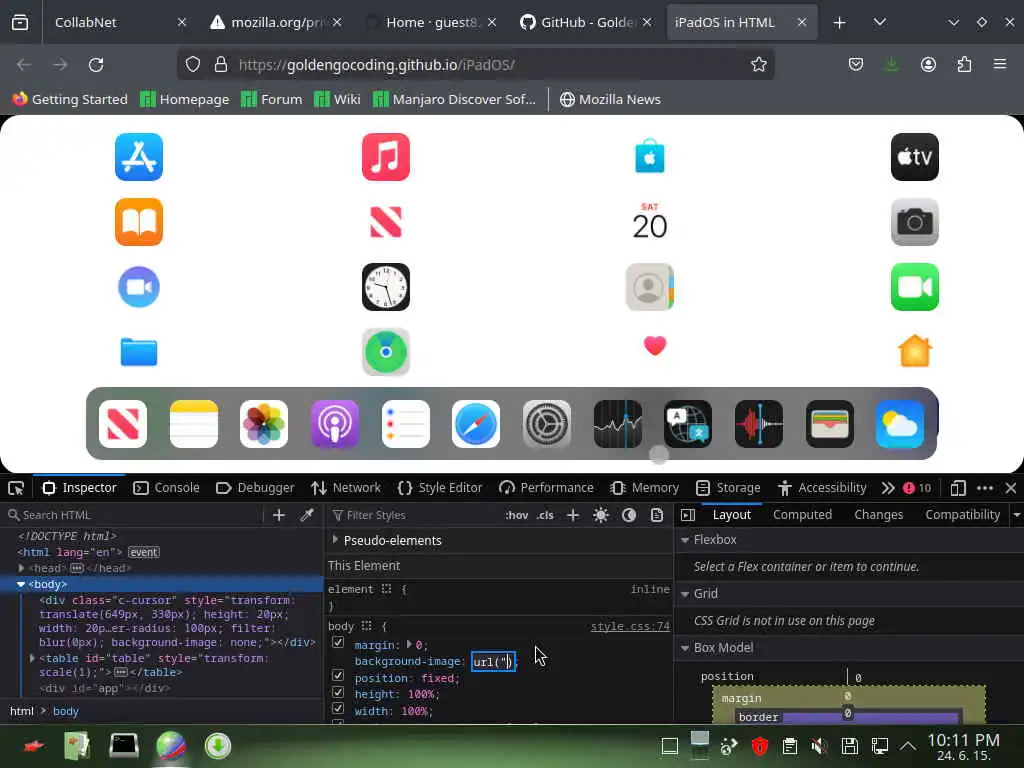The image size is (1024, 768).
Task: Toggle dark color scheme simulation icon
Action: [x=629, y=515]
